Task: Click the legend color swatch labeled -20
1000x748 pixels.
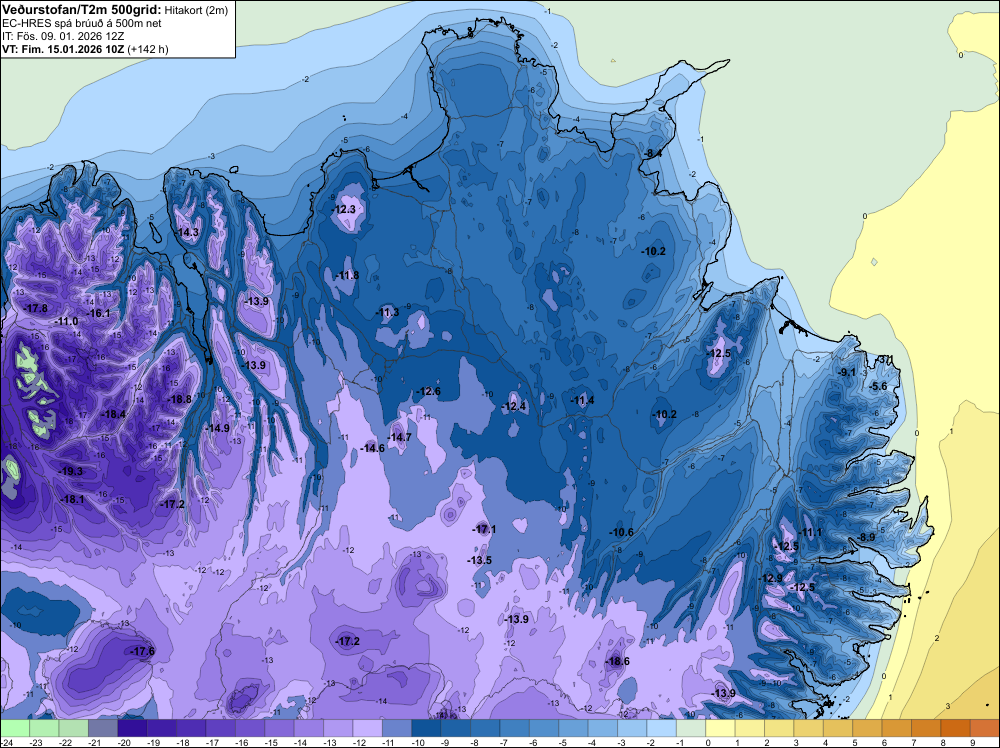Action: [x=132, y=728]
